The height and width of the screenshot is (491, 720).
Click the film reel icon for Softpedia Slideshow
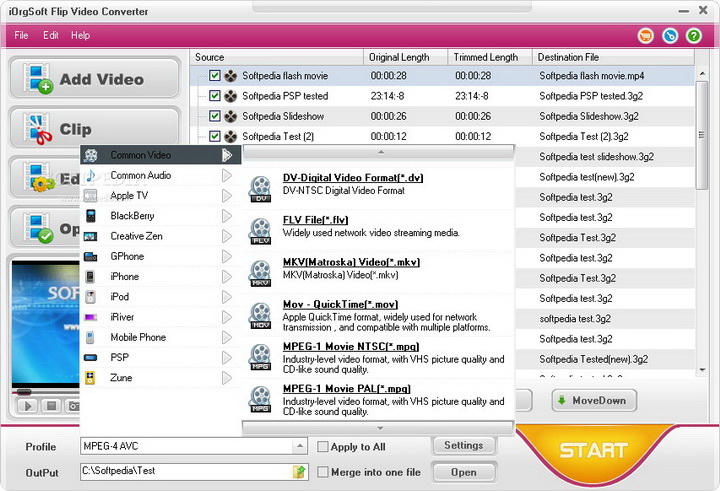tap(231, 116)
